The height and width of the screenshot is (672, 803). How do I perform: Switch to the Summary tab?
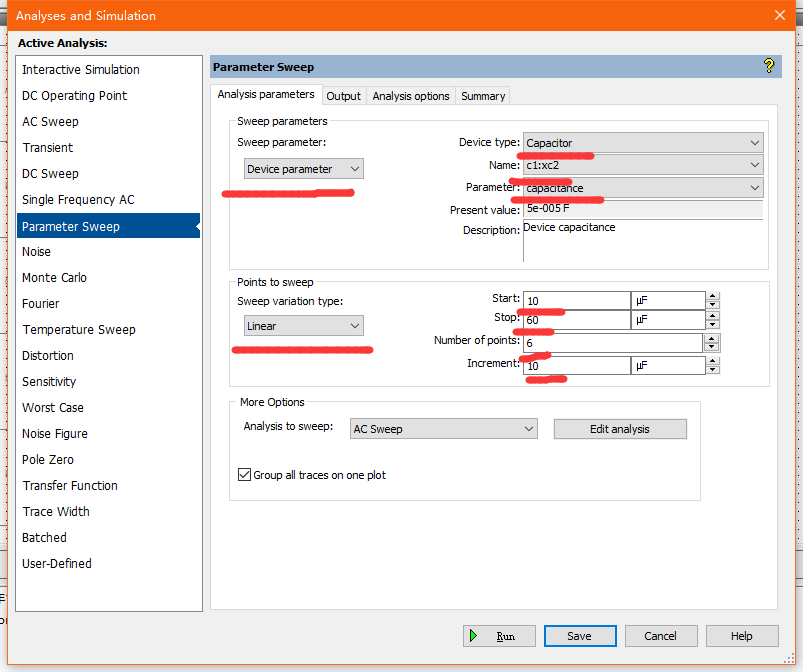coord(483,96)
